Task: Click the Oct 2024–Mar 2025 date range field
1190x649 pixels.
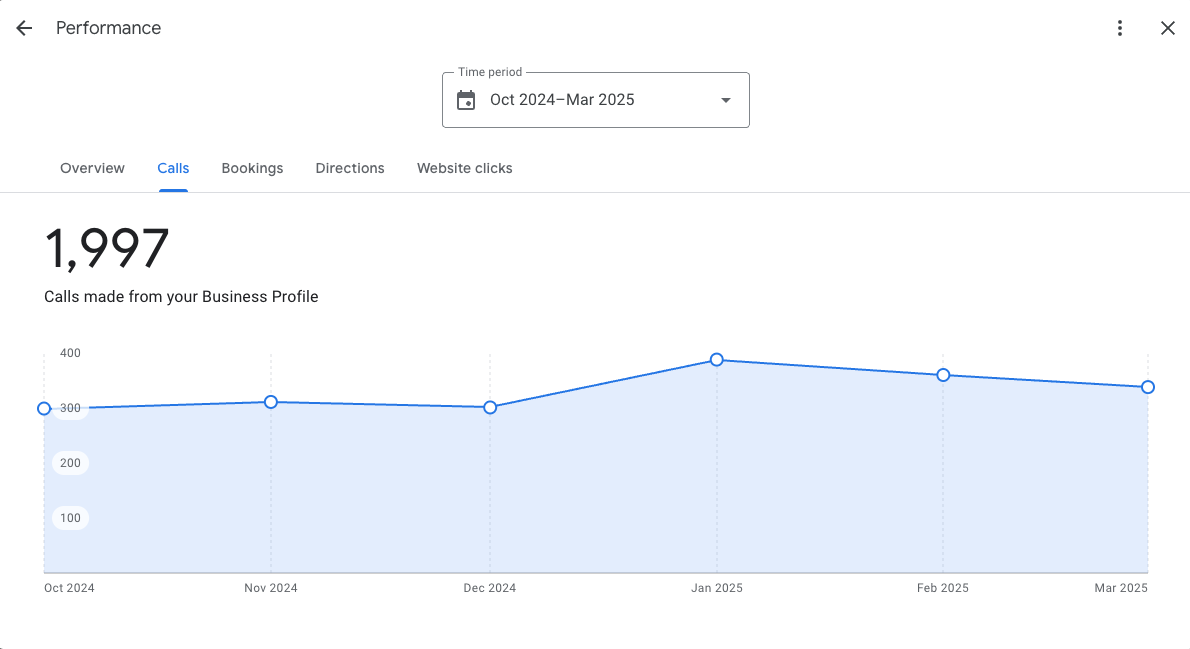Action: point(562,100)
